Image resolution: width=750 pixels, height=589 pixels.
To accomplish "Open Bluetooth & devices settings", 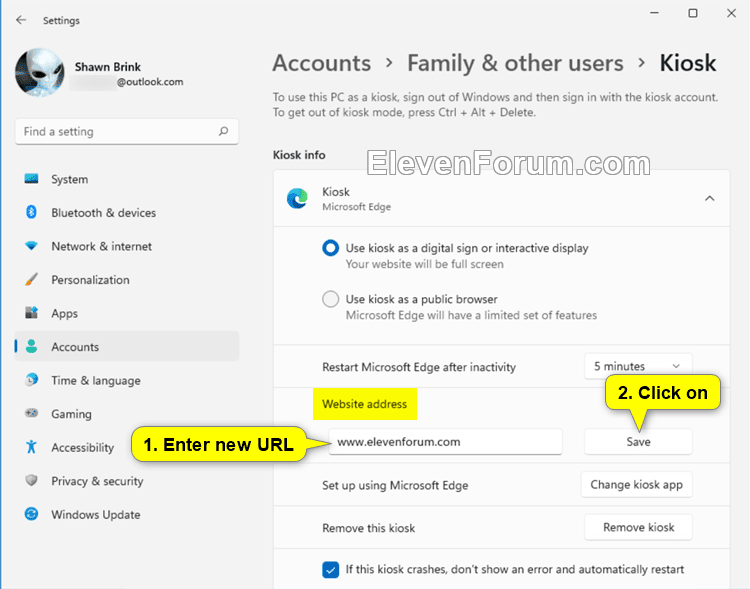I will click(127, 212).
